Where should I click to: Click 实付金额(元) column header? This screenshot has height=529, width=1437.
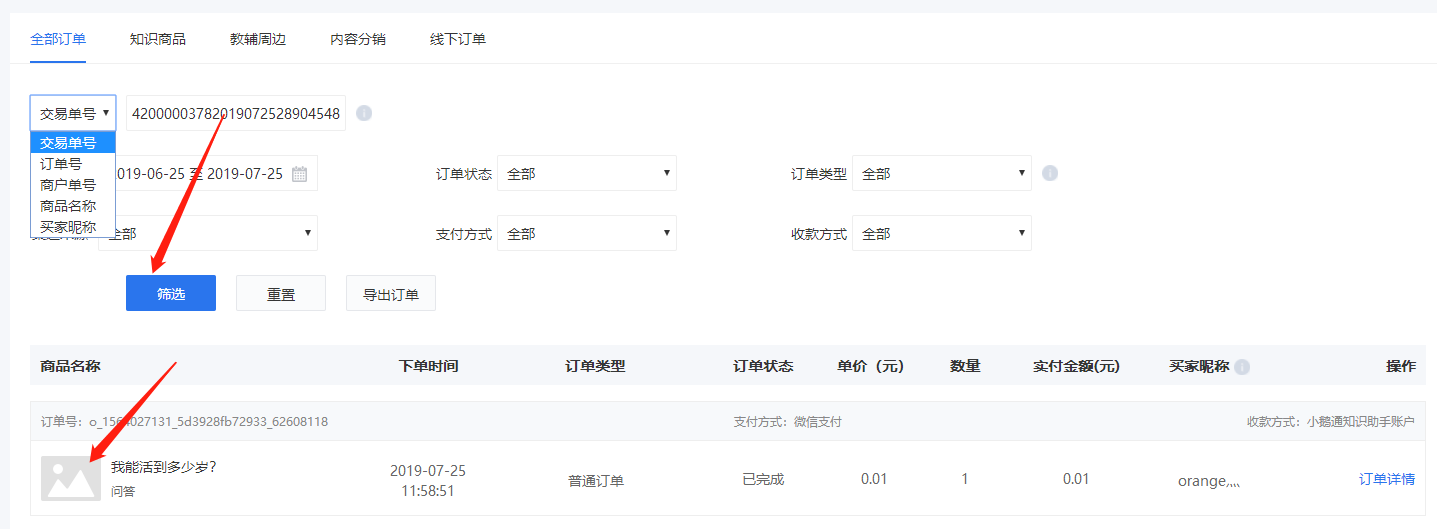[x=1076, y=366]
